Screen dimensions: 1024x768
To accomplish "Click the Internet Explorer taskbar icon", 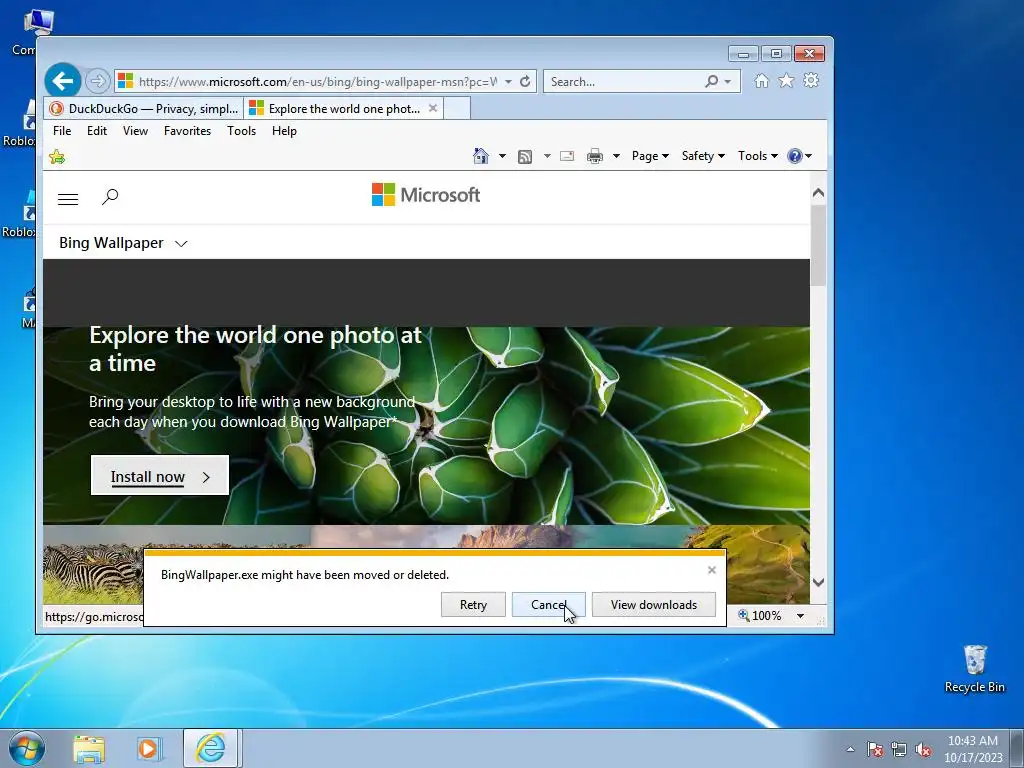I will (x=210, y=748).
